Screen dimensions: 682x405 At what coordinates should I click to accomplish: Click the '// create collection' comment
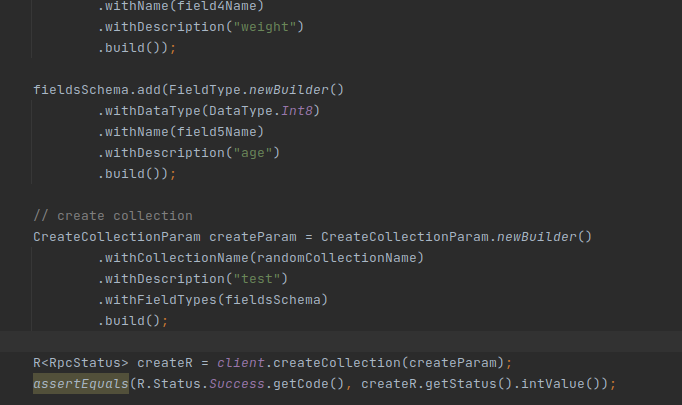(x=113, y=216)
